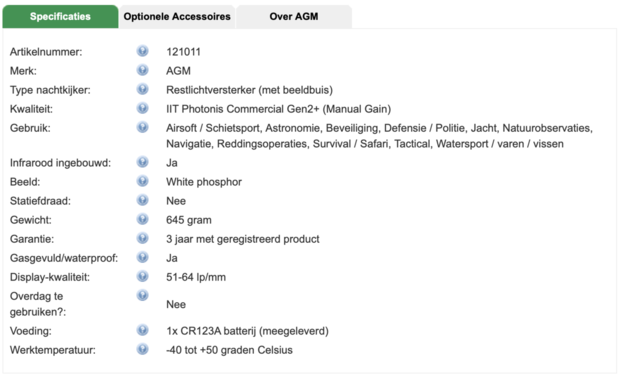Click the article number 121011
Screen dimensions: 620x376
point(183,52)
